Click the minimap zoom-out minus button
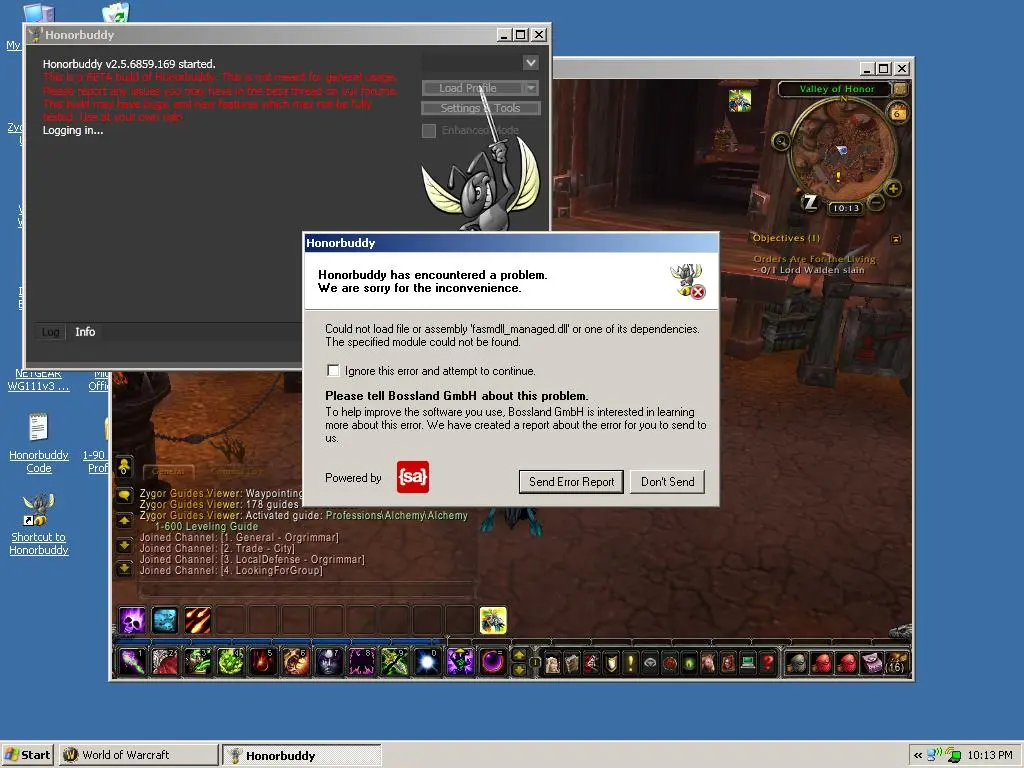This screenshot has width=1024, height=768. (x=876, y=204)
